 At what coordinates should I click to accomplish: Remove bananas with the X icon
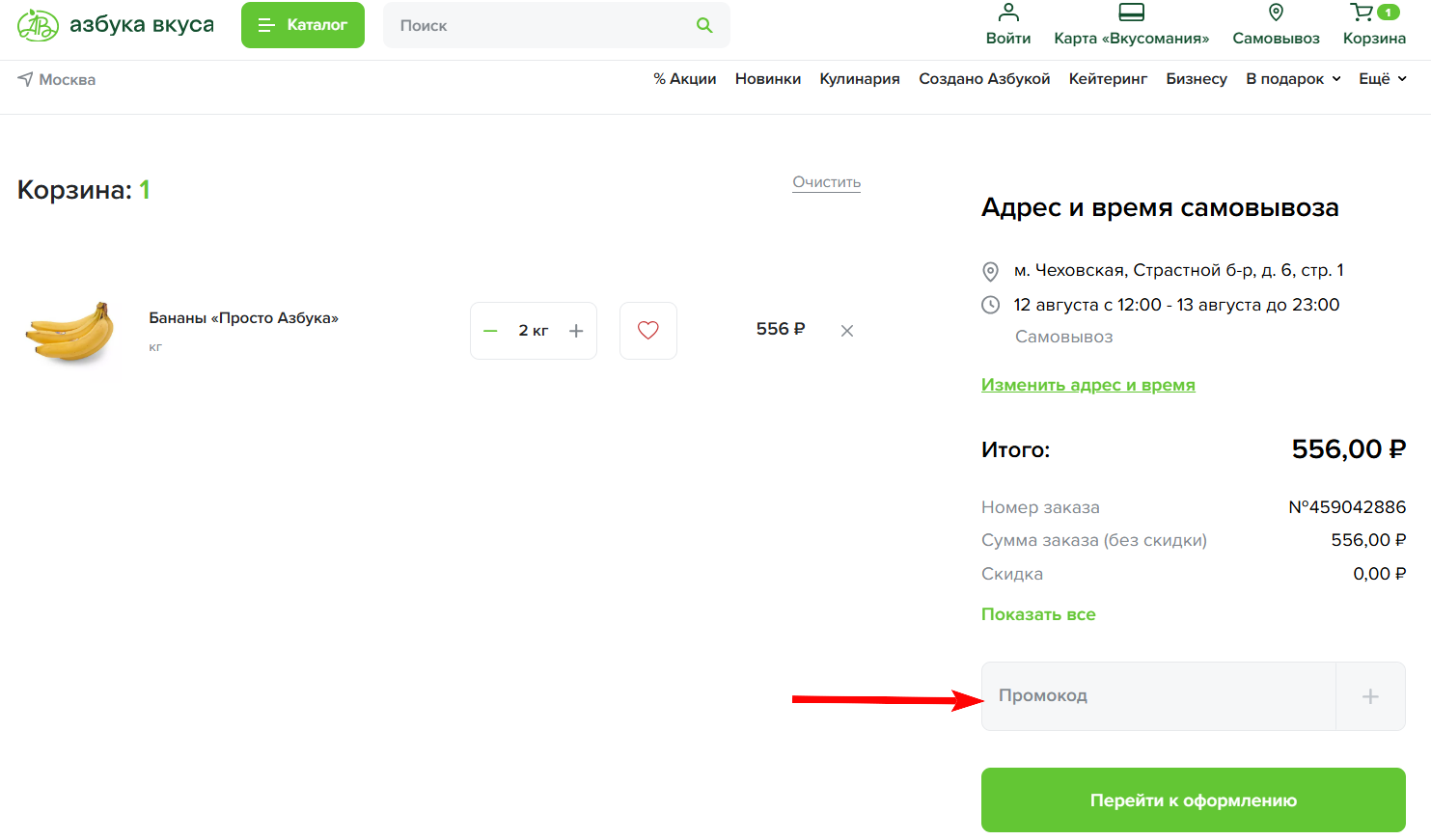[x=846, y=330]
